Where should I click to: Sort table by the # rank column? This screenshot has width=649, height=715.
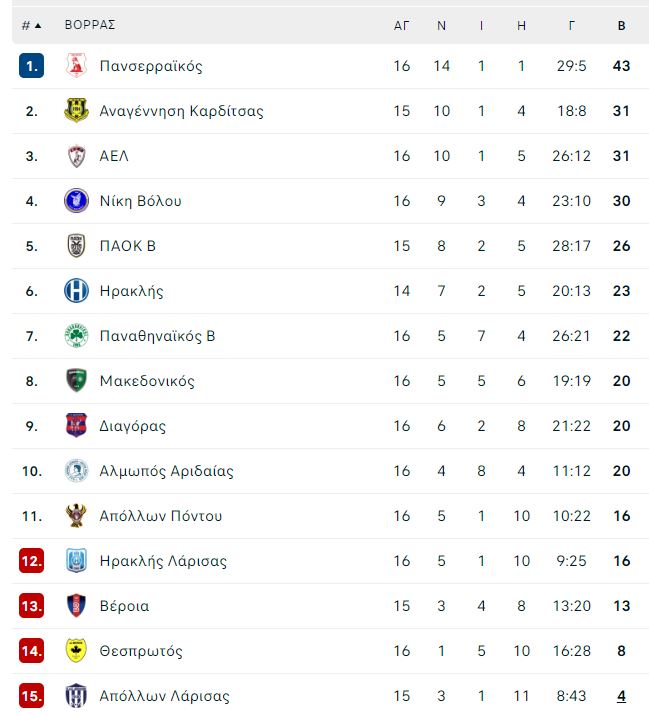[31, 26]
